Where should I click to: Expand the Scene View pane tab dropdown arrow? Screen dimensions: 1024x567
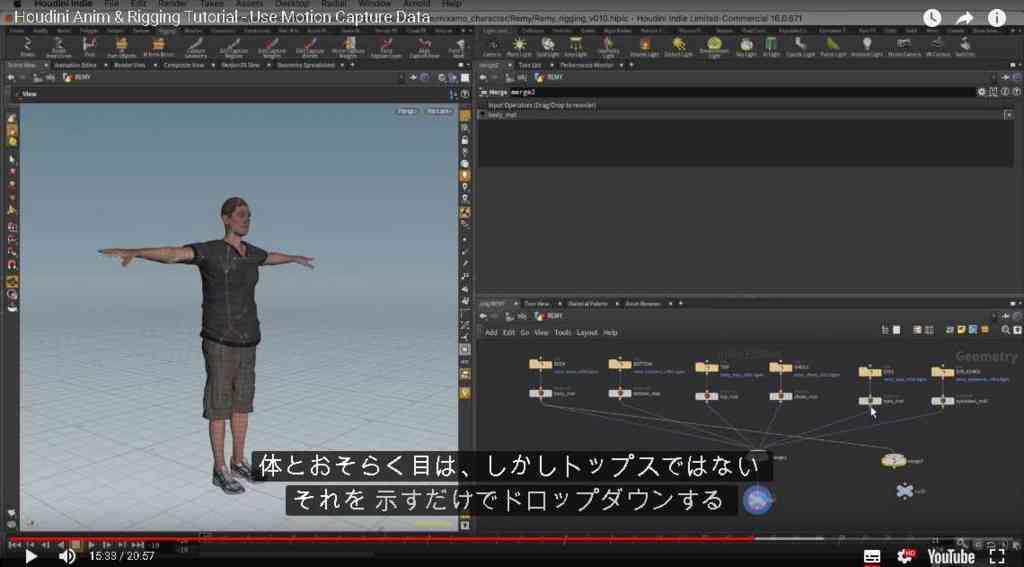[46, 65]
